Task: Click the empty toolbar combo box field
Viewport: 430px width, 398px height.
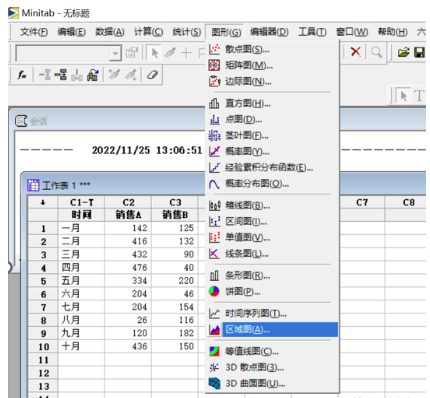Action: [63, 53]
